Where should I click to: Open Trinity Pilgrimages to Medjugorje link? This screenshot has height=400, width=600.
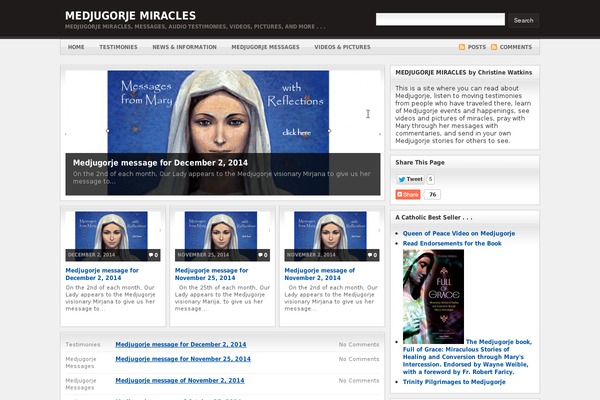tap(454, 382)
